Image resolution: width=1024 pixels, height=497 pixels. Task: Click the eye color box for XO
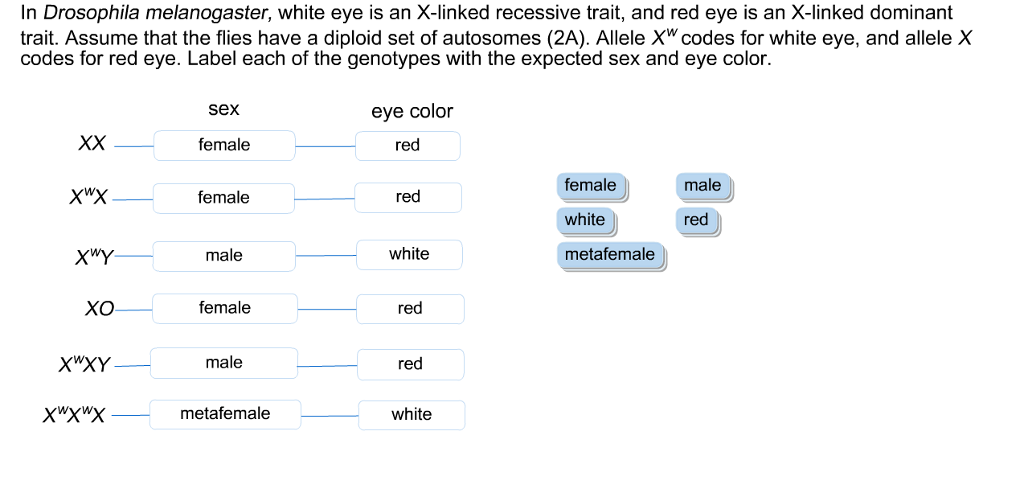pyautogui.click(x=410, y=309)
